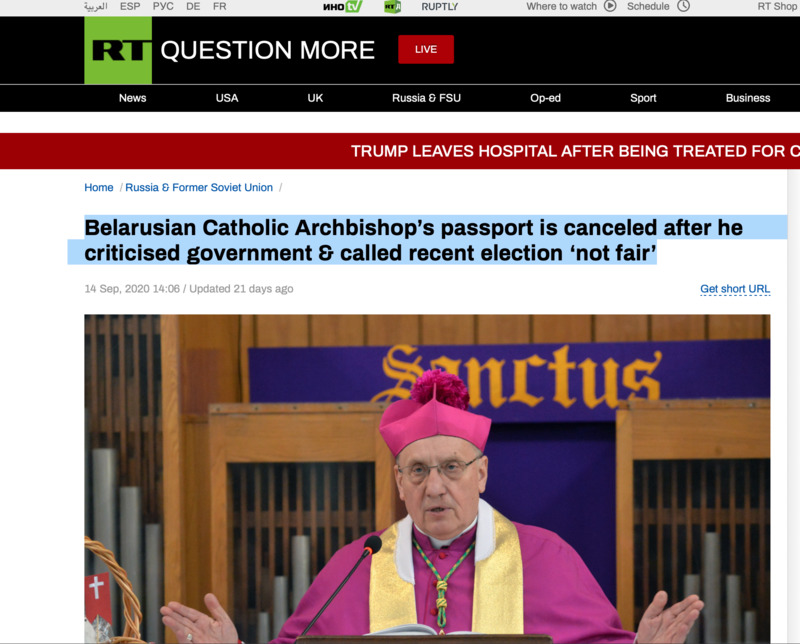Open the LIVE broadcast button
Screen dimensions: 800x644
[x=426, y=49]
